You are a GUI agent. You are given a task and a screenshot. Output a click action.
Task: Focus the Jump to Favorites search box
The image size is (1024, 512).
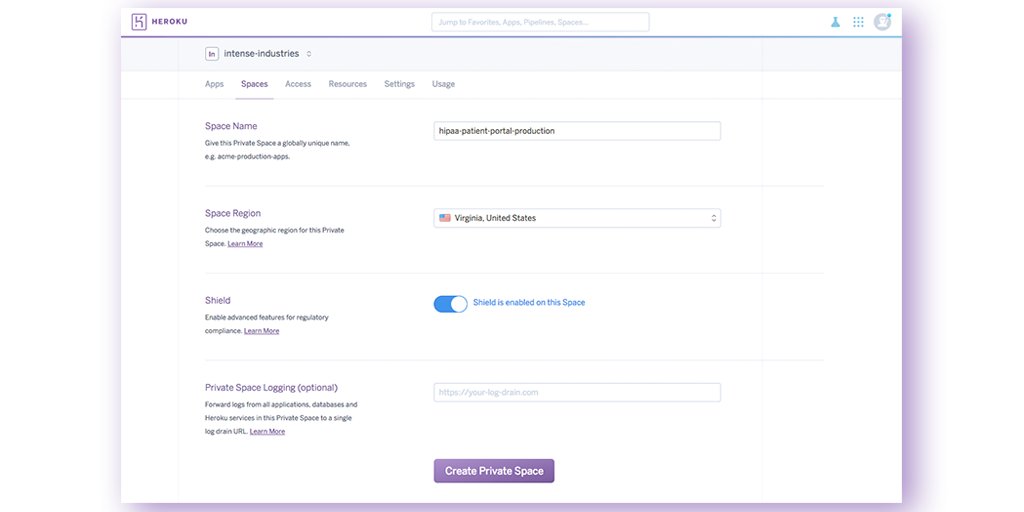coord(540,22)
